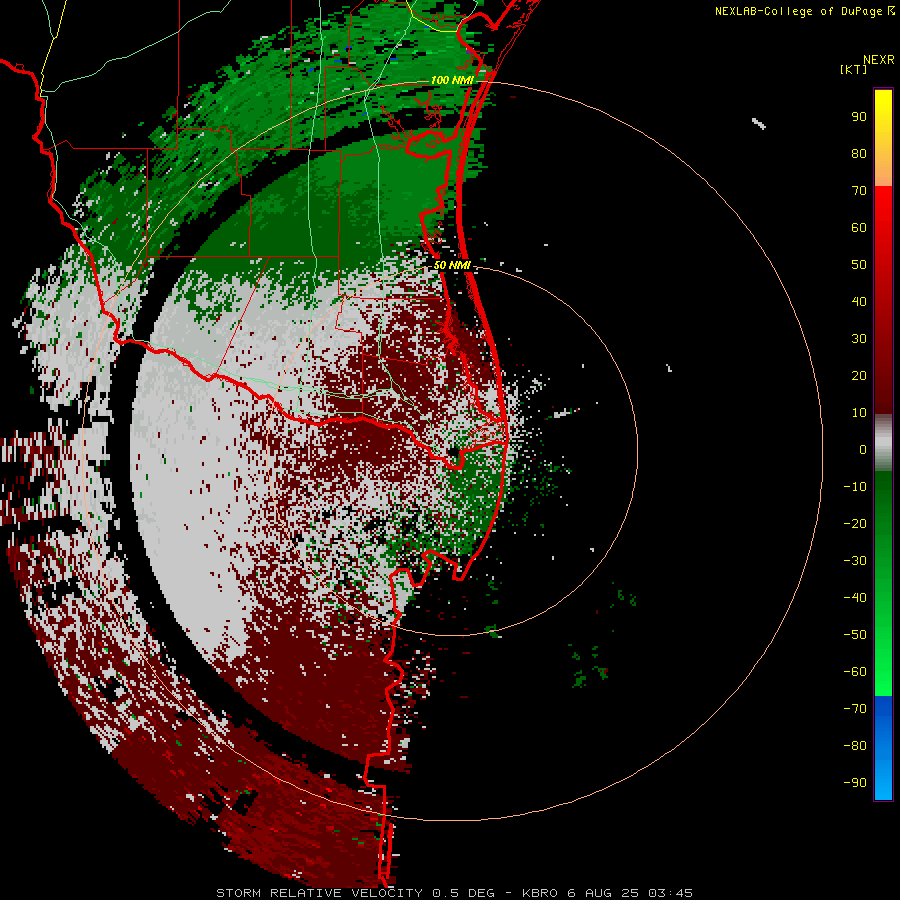The image size is (900, 900).
Task: Click the 30 value on the velocity scale
Action: pos(859,339)
